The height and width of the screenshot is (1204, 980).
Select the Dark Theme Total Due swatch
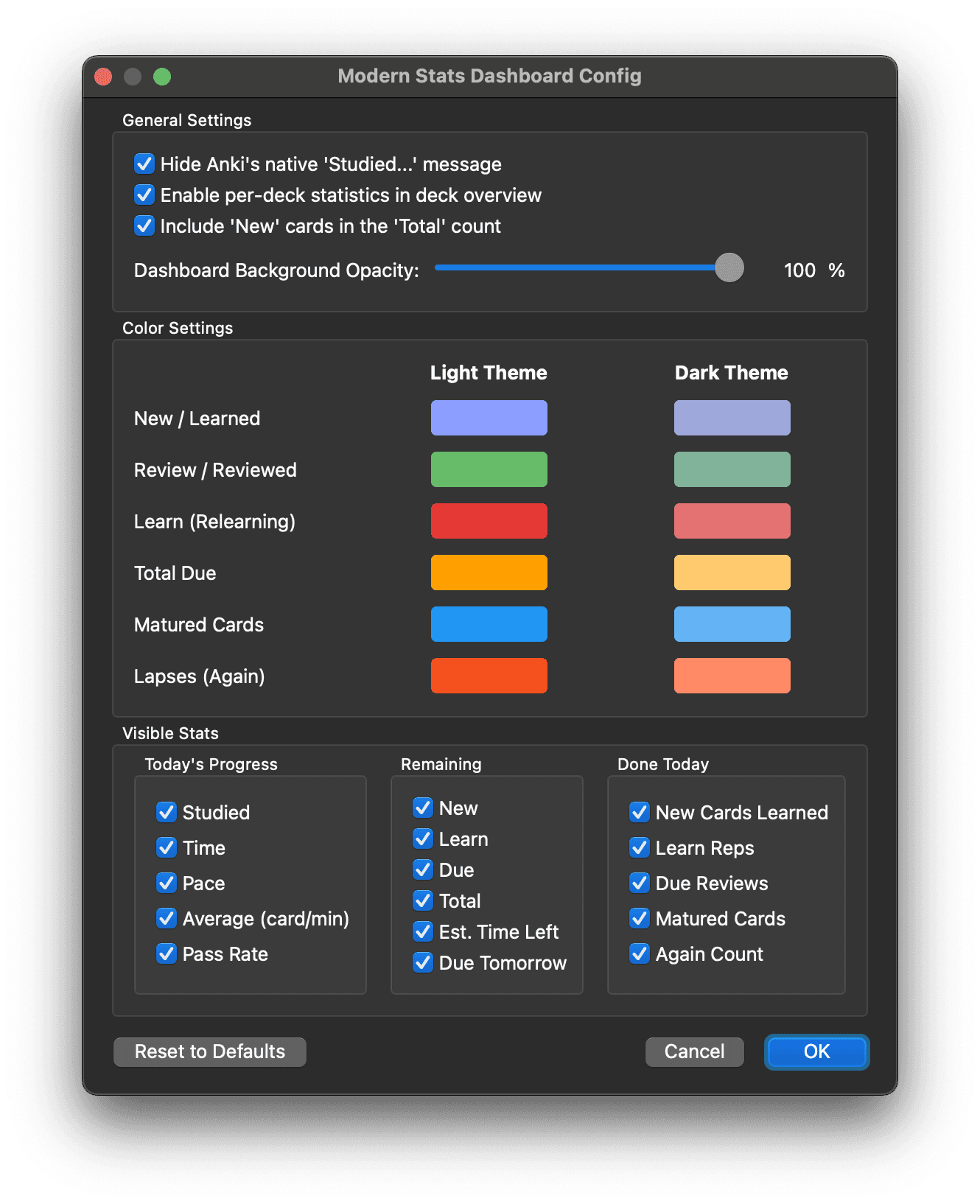pos(732,573)
